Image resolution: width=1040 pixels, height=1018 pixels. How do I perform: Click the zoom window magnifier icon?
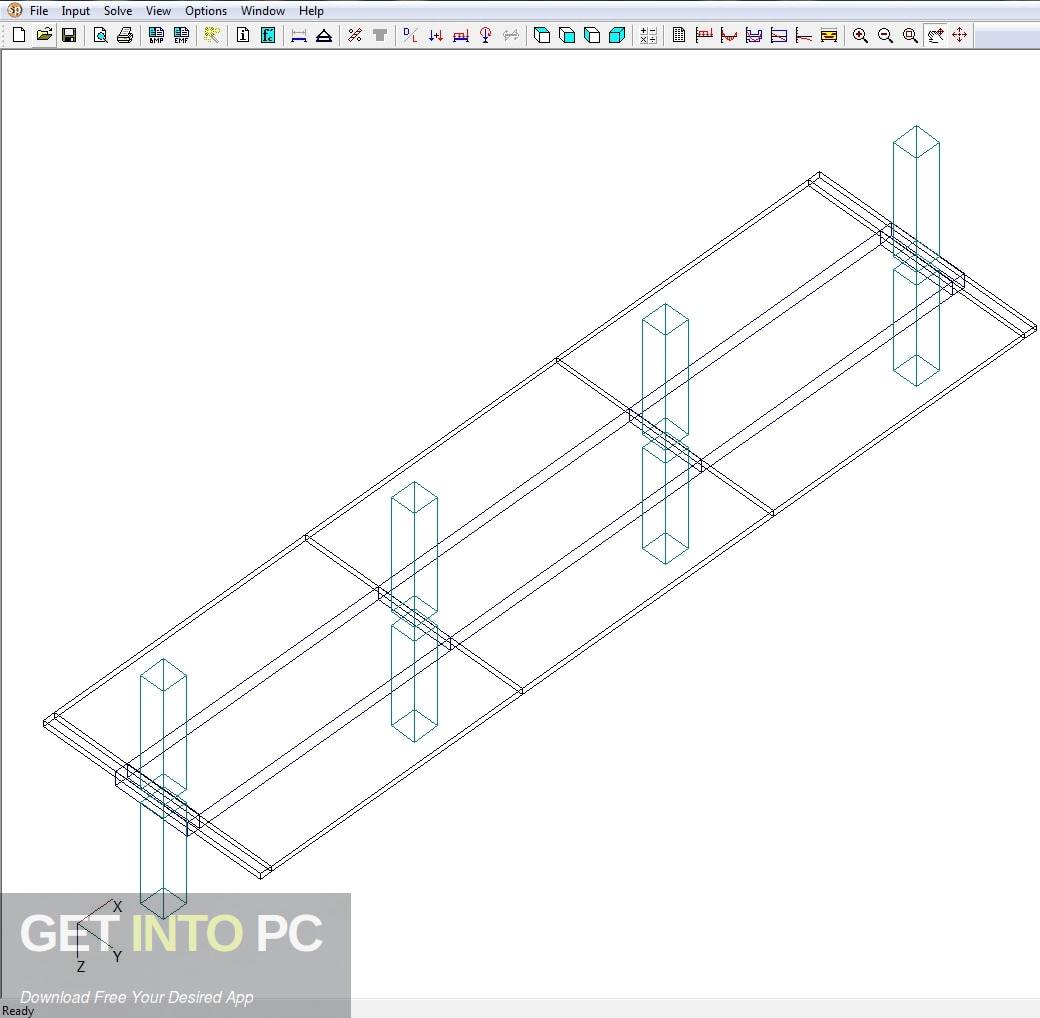(x=910, y=35)
